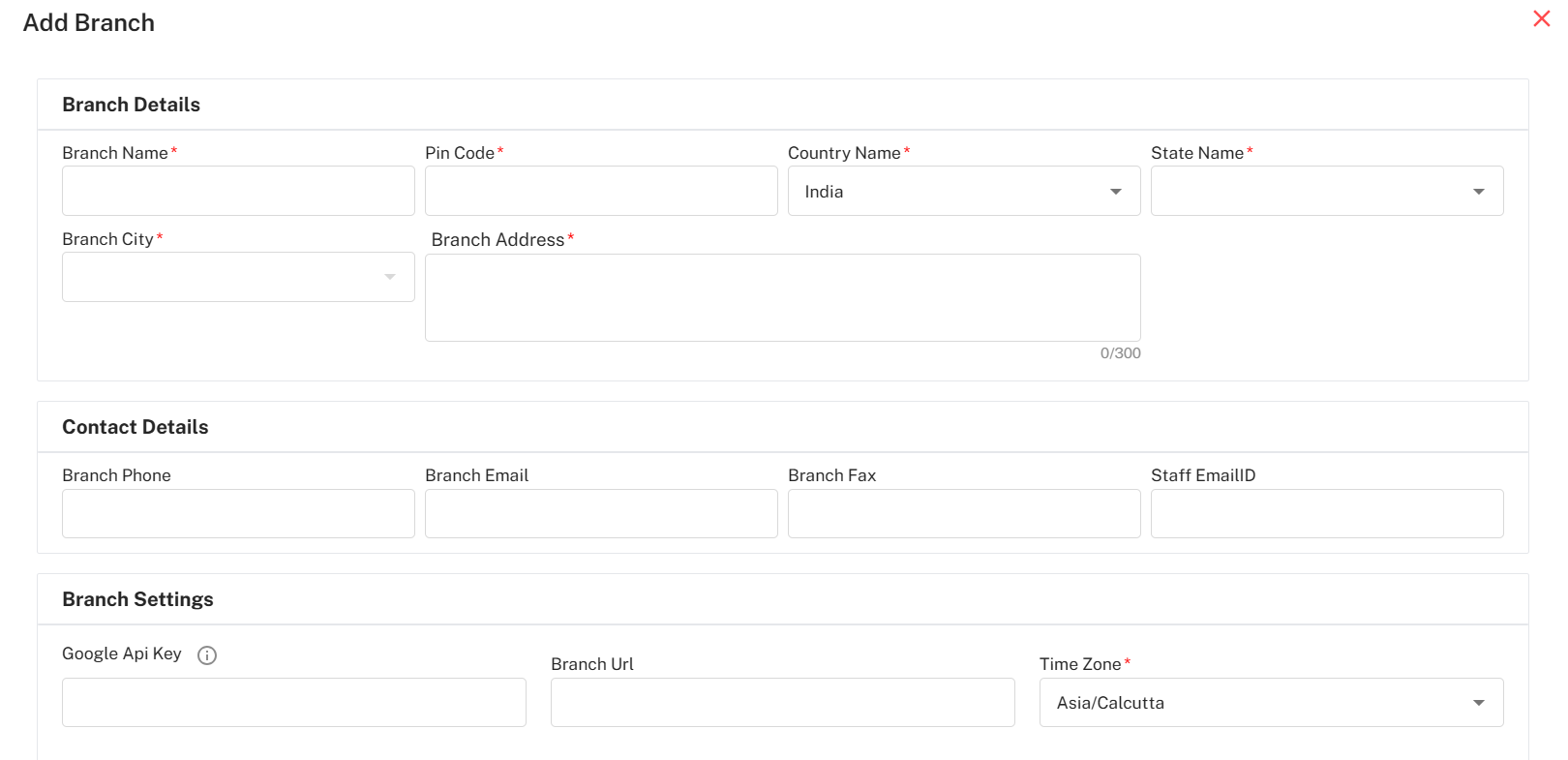Focus the Branch Url field
Viewport: 1568px width, 760px height.
pyautogui.click(x=782, y=702)
